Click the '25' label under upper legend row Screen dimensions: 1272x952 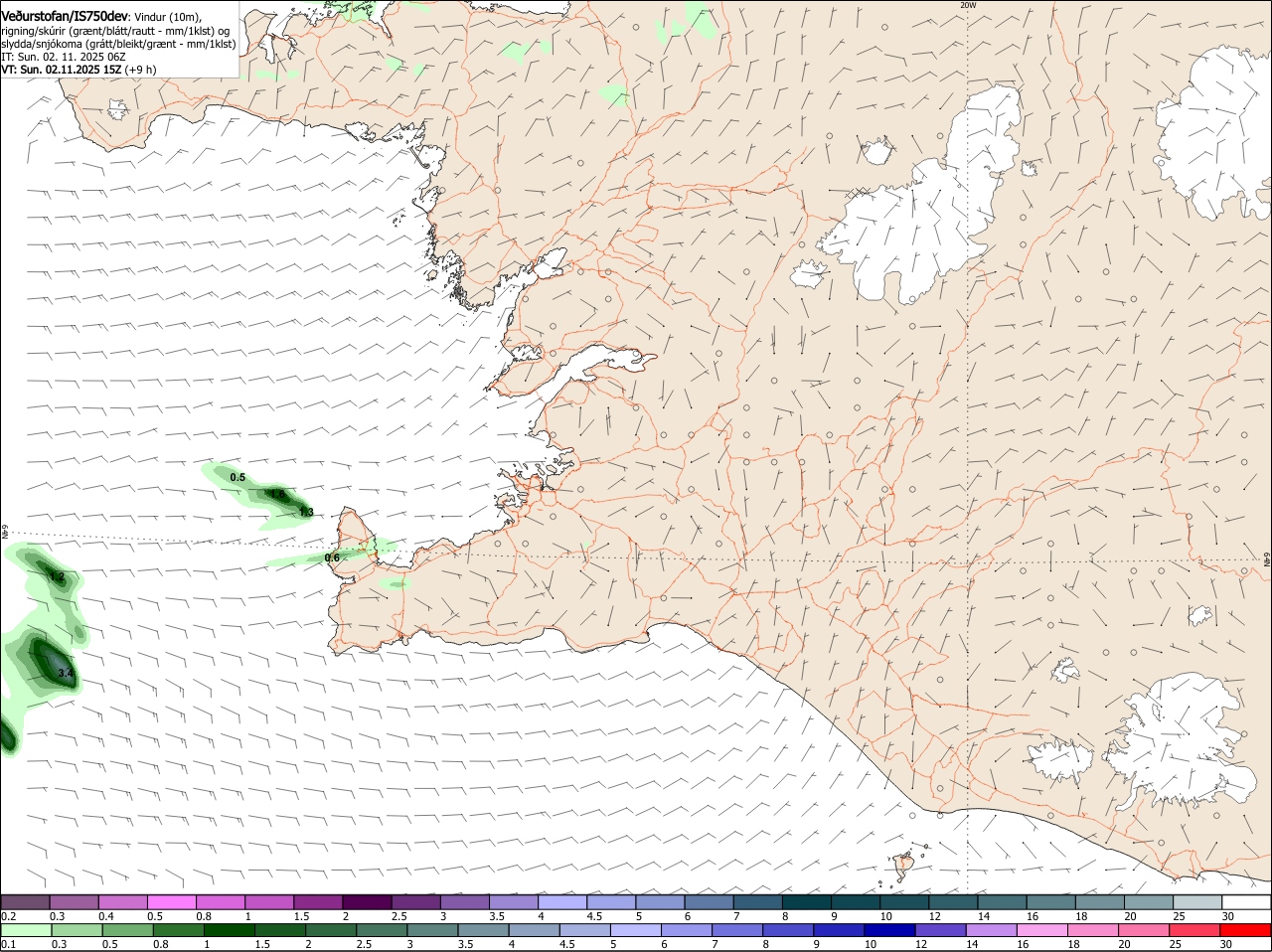coord(1180,916)
